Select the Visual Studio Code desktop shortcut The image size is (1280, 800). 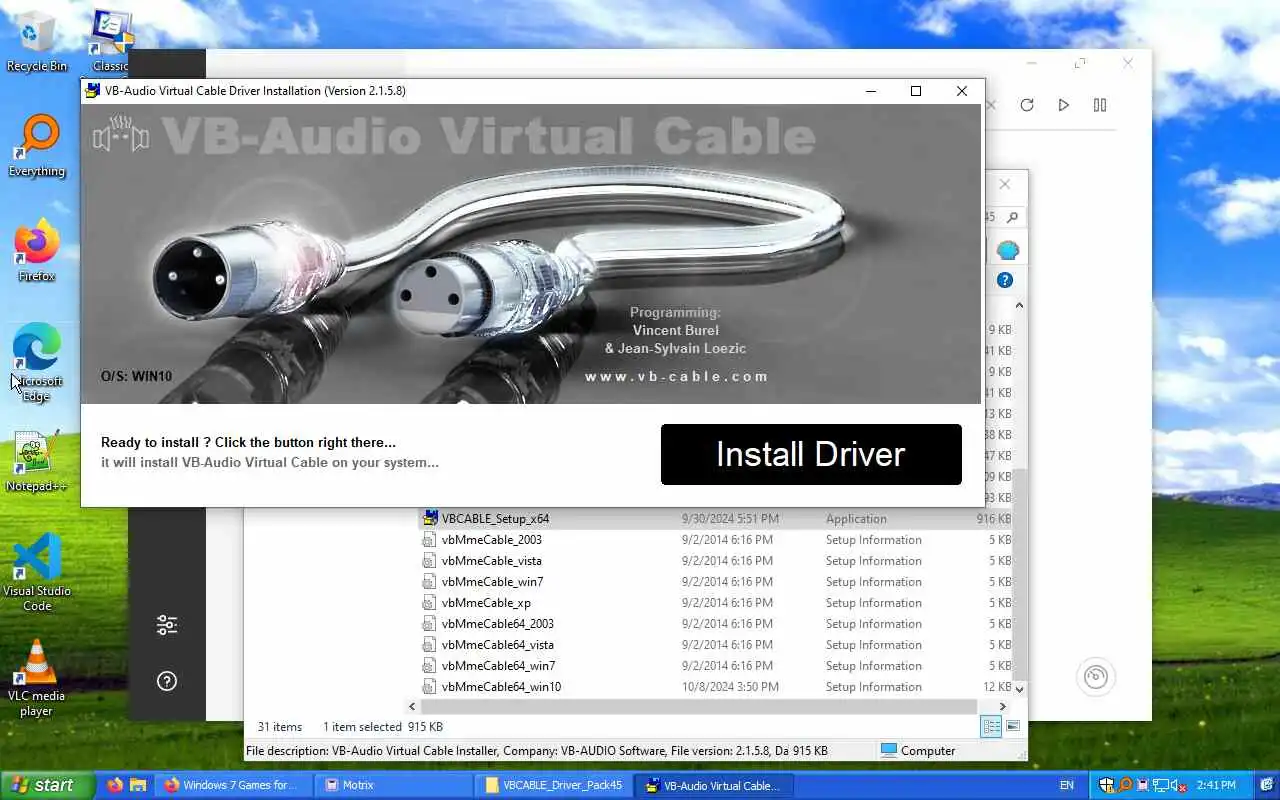pyautogui.click(x=37, y=572)
